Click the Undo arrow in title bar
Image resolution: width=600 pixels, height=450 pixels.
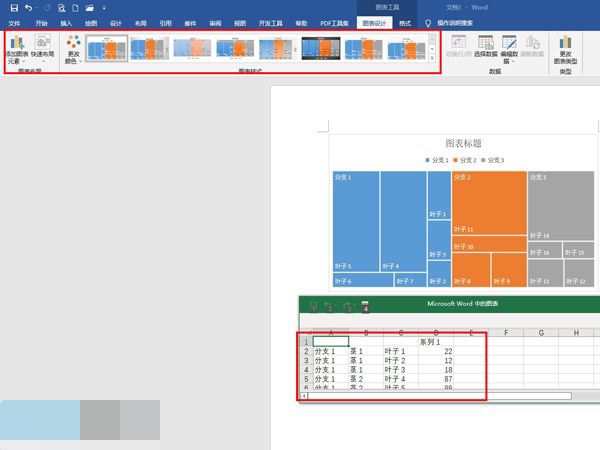point(28,7)
